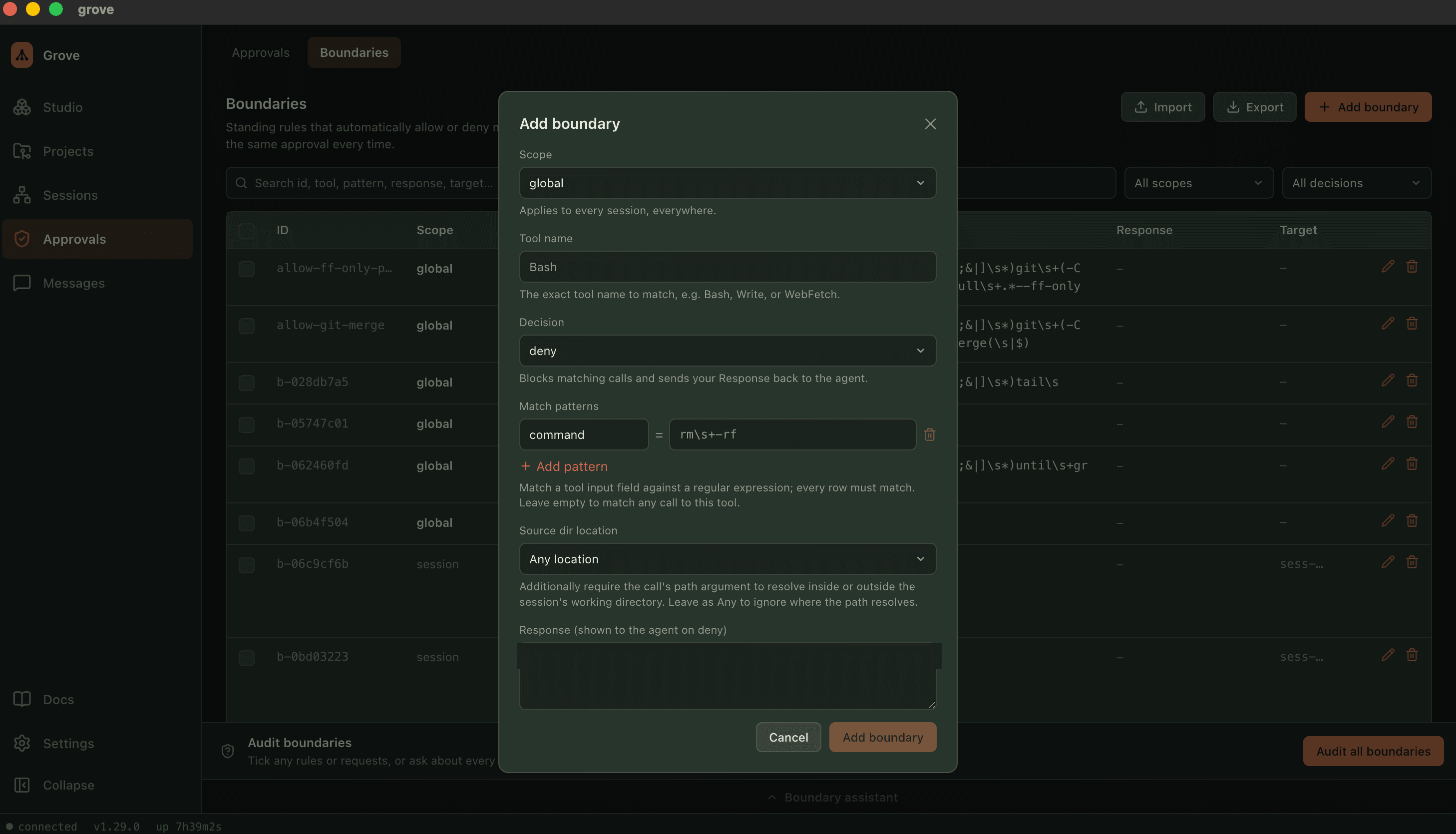Click the ID column header
The height and width of the screenshot is (834, 1456).
[282, 230]
